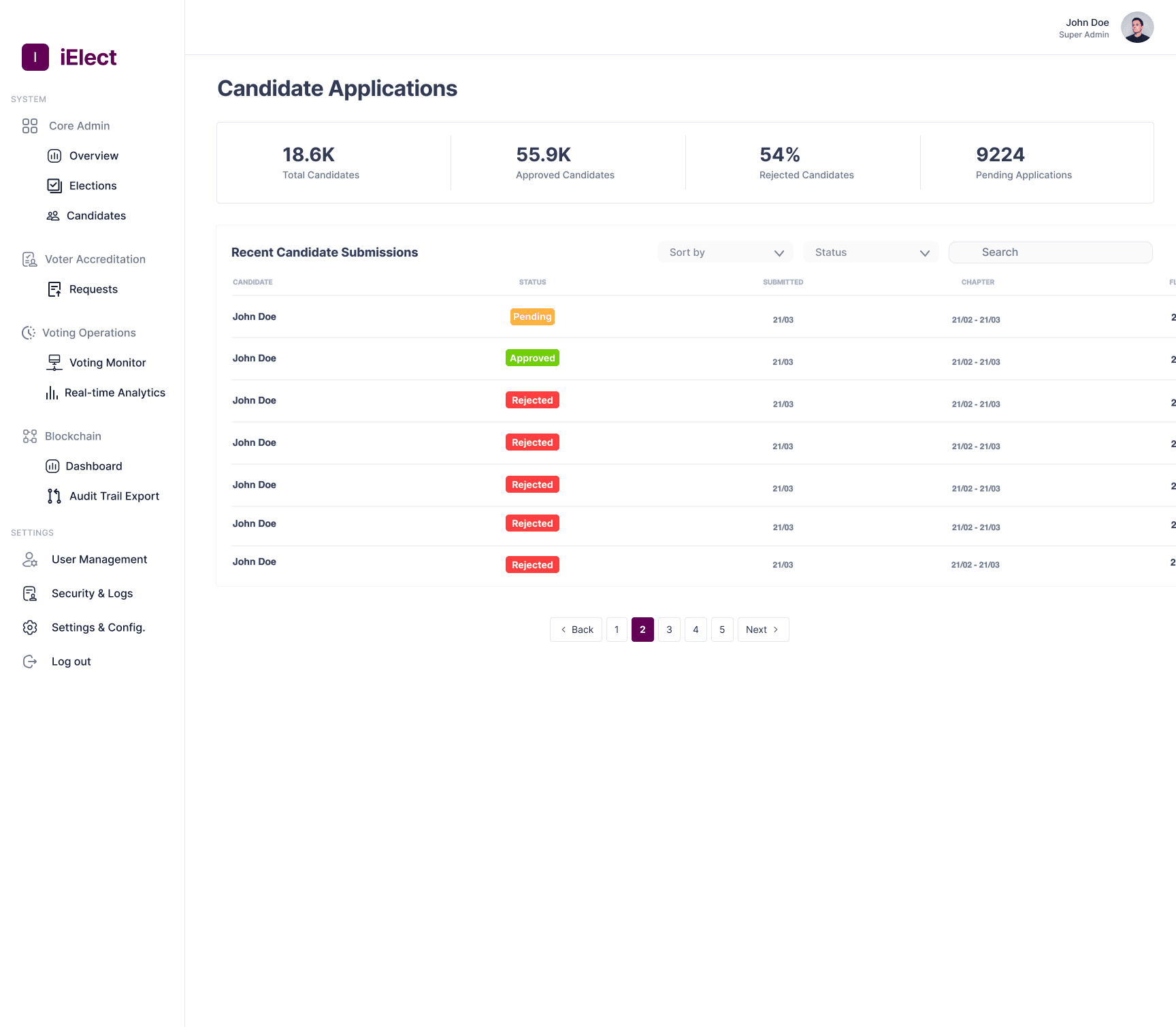Open User Management settings
Viewport: 1176px width, 1027px height.
[x=99, y=559]
